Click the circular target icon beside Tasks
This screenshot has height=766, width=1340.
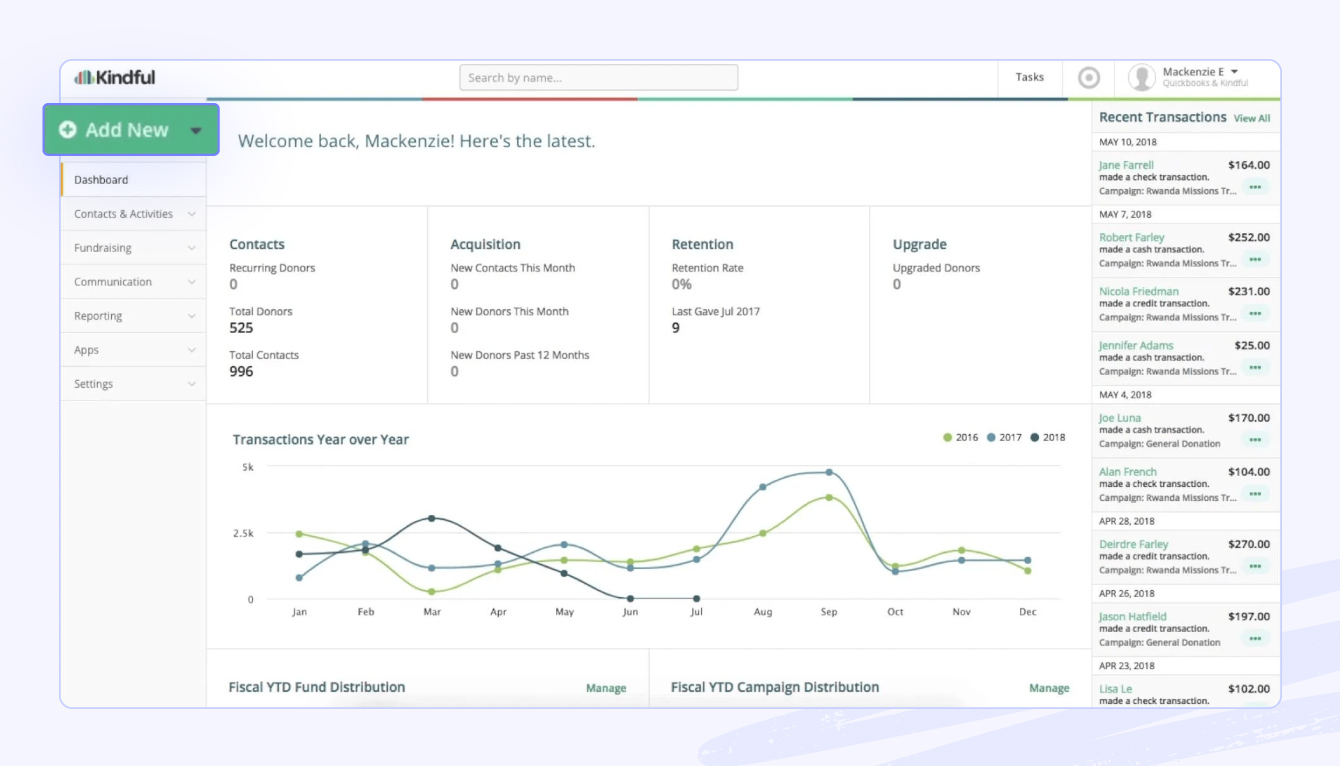click(x=1089, y=78)
